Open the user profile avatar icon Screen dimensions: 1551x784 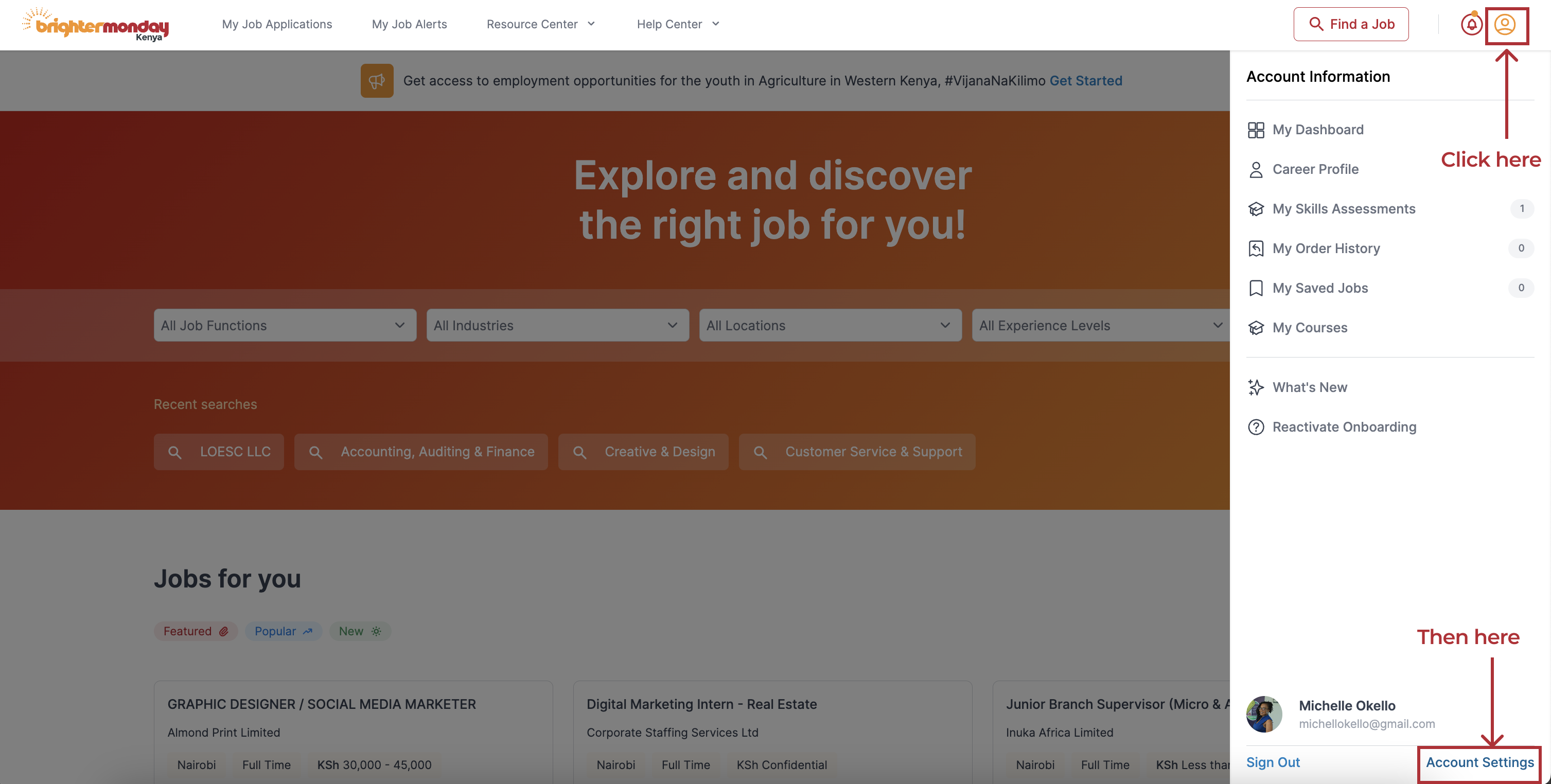(x=1505, y=25)
